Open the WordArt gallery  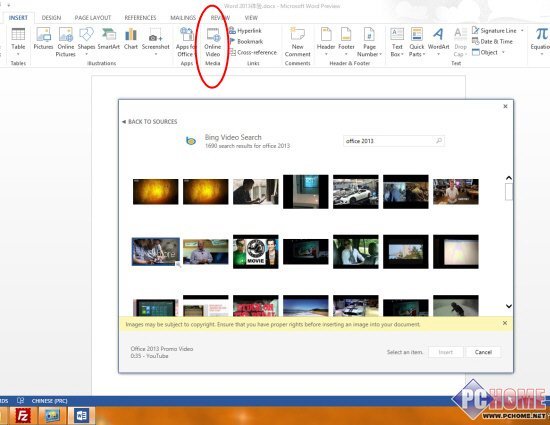(x=438, y=41)
